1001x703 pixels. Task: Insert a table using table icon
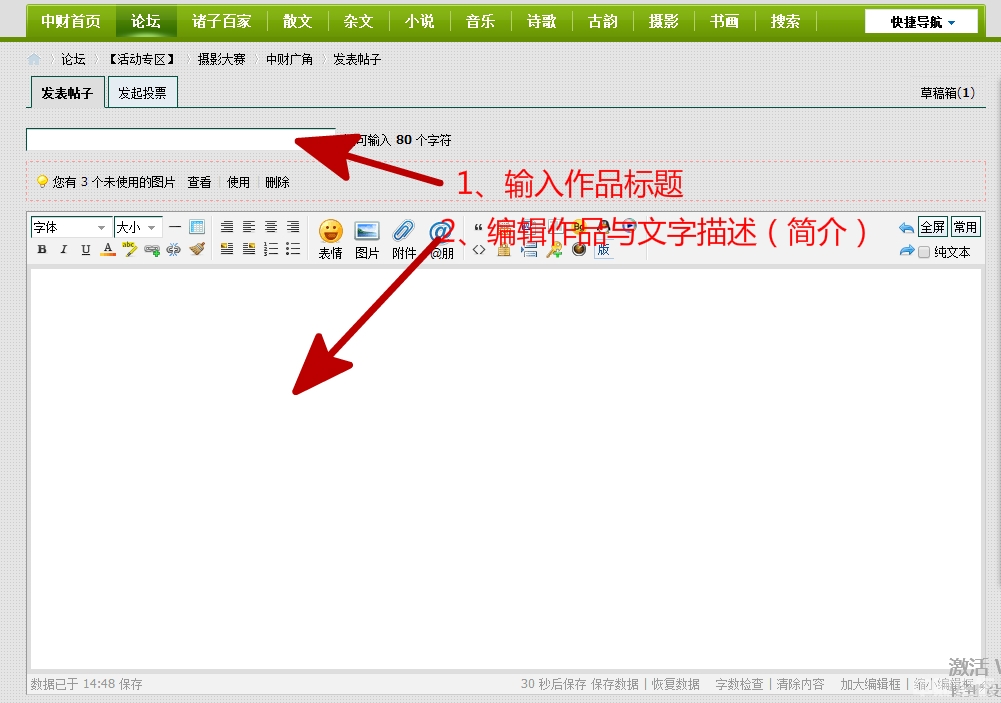(197, 227)
